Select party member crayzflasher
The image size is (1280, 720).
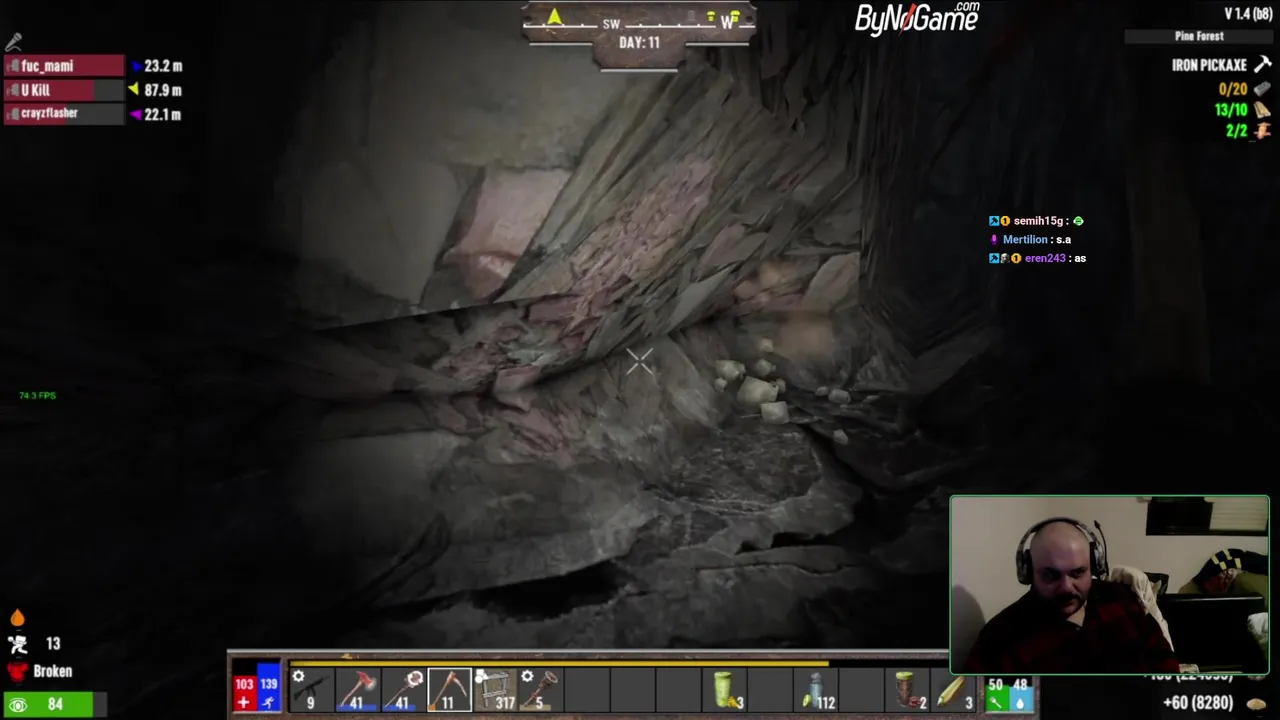tap(64, 114)
